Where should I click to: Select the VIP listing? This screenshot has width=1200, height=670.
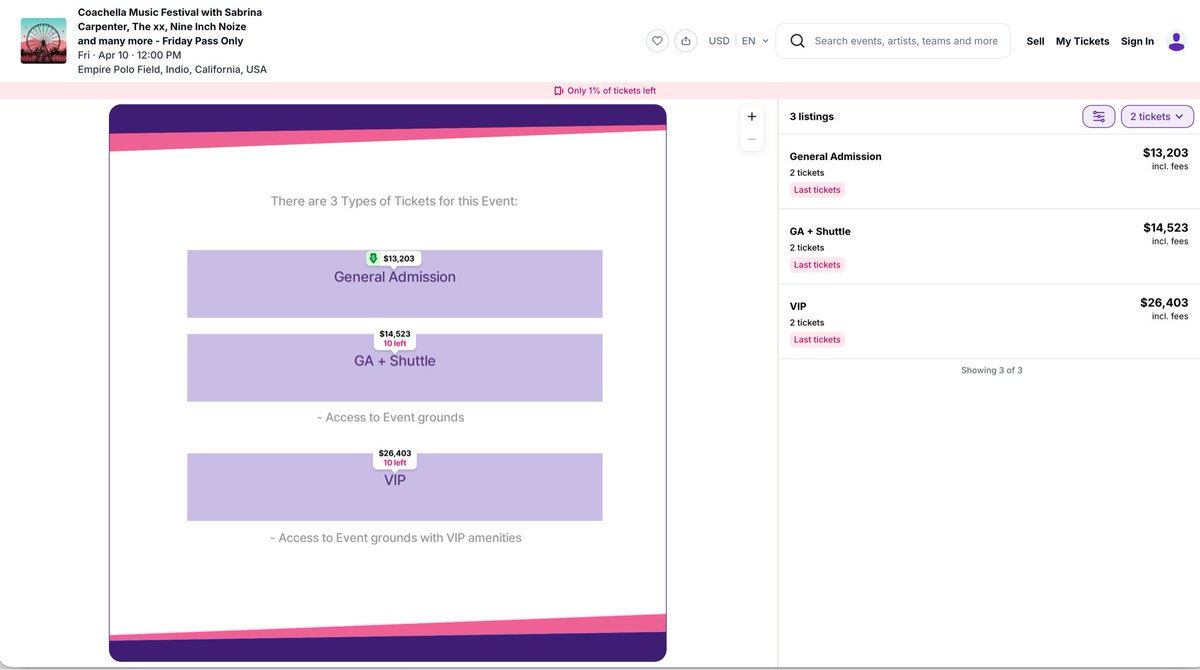[x=989, y=322]
